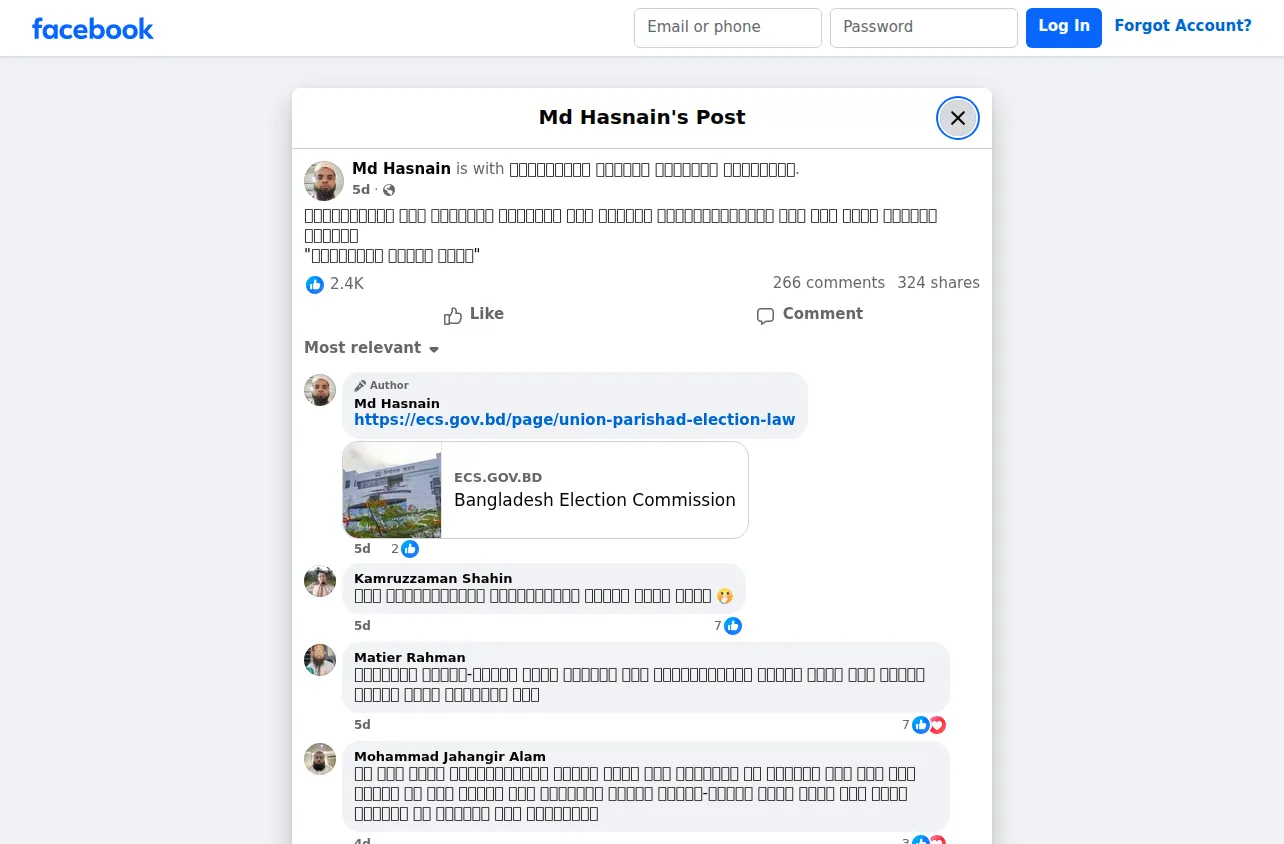Click the Election Commission building preview thumbnail
Image resolution: width=1284 pixels, height=844 pixels.
pyautogui.click(x=392, y=490)
